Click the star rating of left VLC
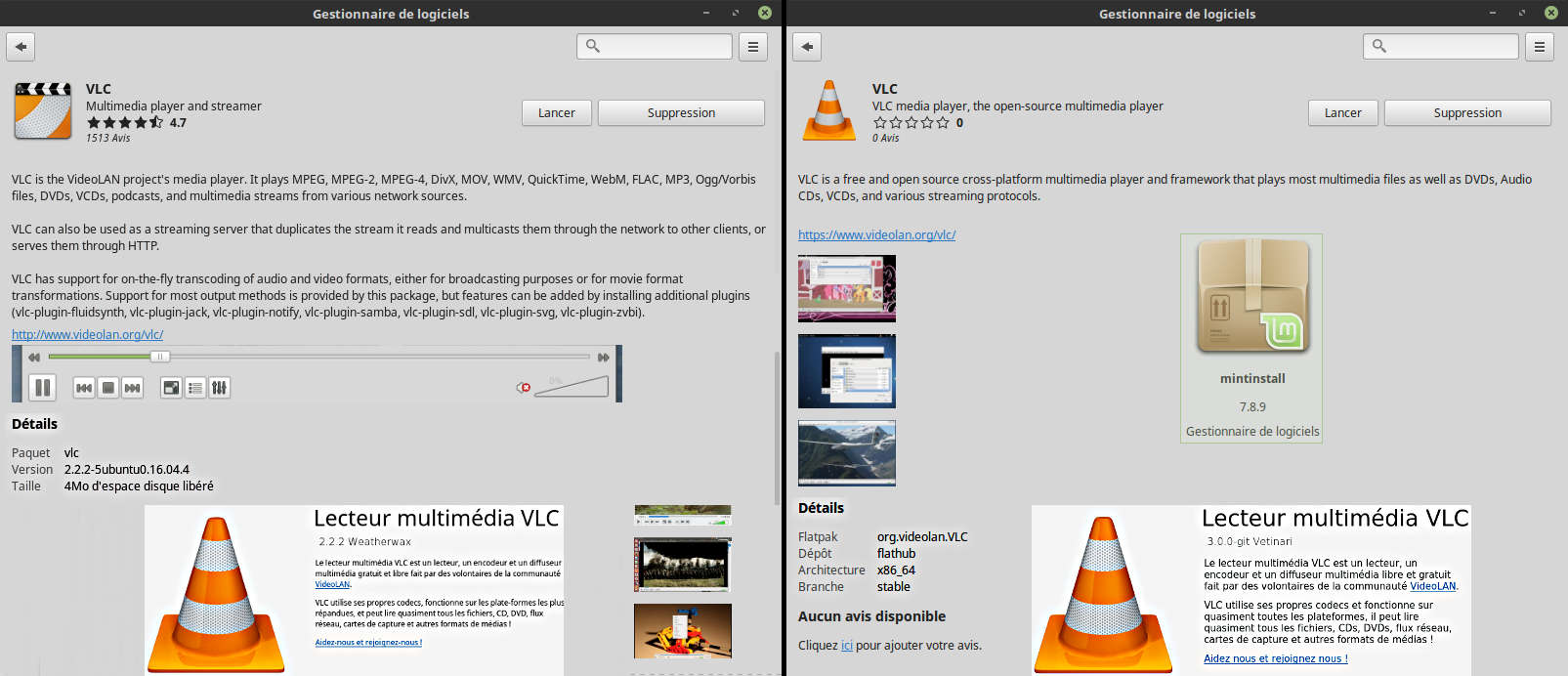The image size is (1568, 676). pyautogui.click(x=124, y=123)
